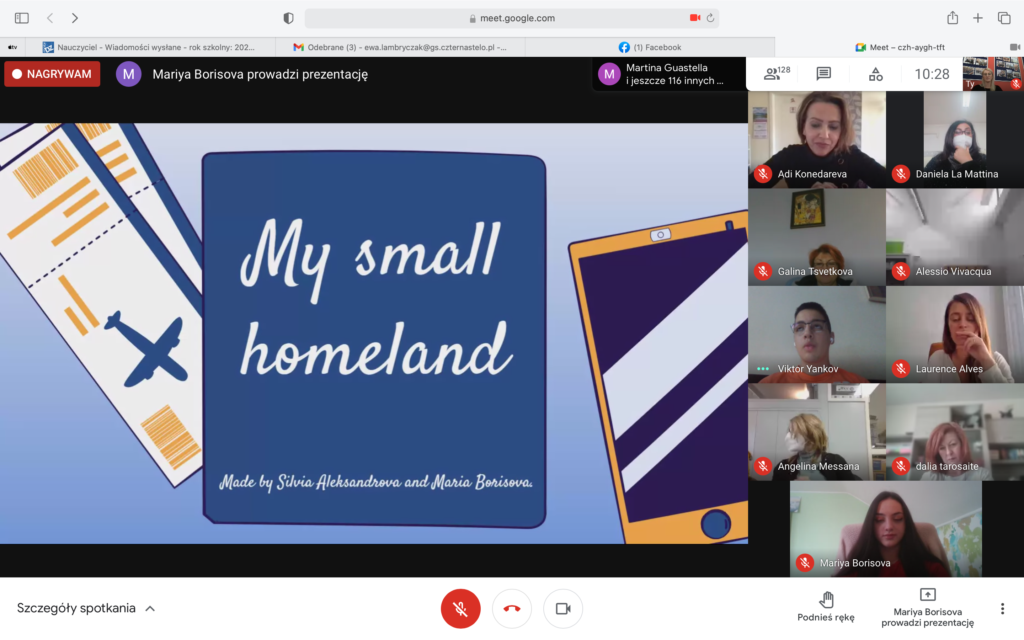This screenshot has height=640, width=1024.
Task: Switch to the Odebrane Gmail tab
Action: click(400, 47)
